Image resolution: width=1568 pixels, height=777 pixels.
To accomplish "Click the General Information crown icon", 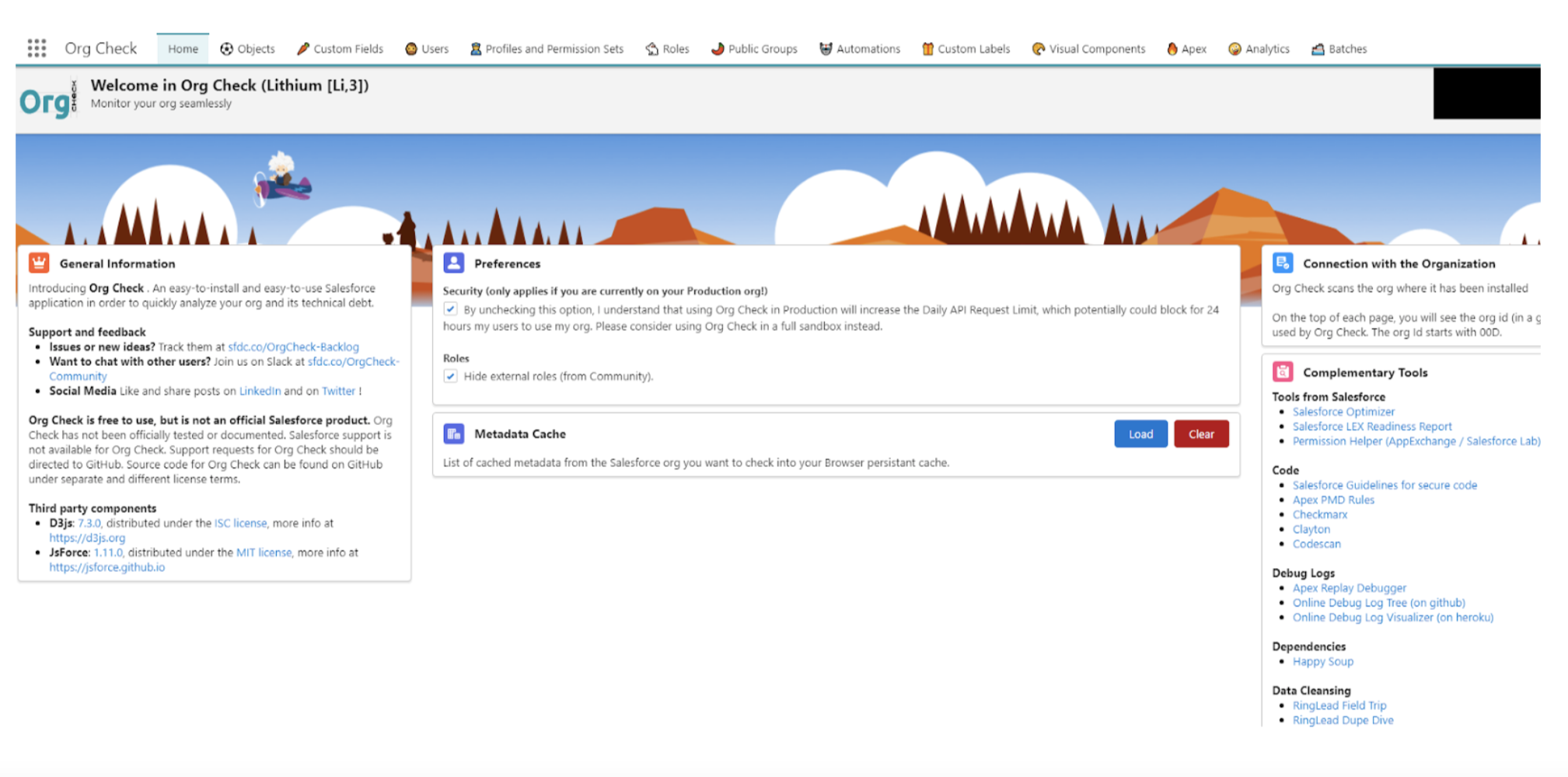I will [x=39, y=263].
